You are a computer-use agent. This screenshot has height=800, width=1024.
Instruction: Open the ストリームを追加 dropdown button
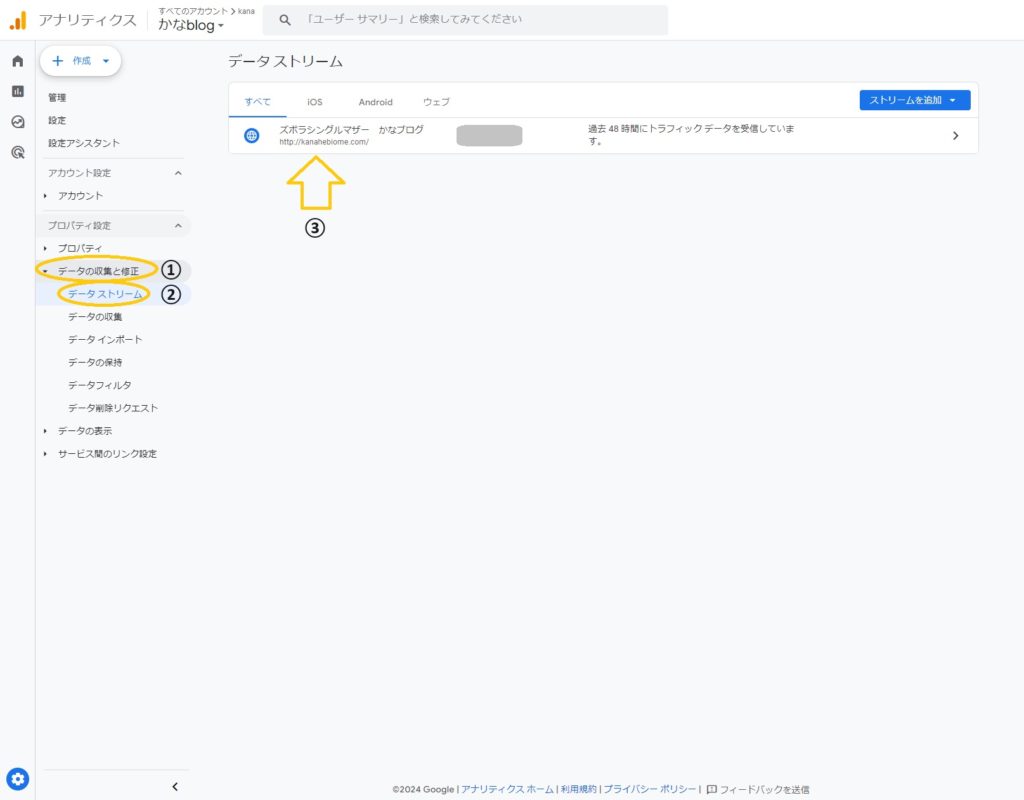[914, 100]
